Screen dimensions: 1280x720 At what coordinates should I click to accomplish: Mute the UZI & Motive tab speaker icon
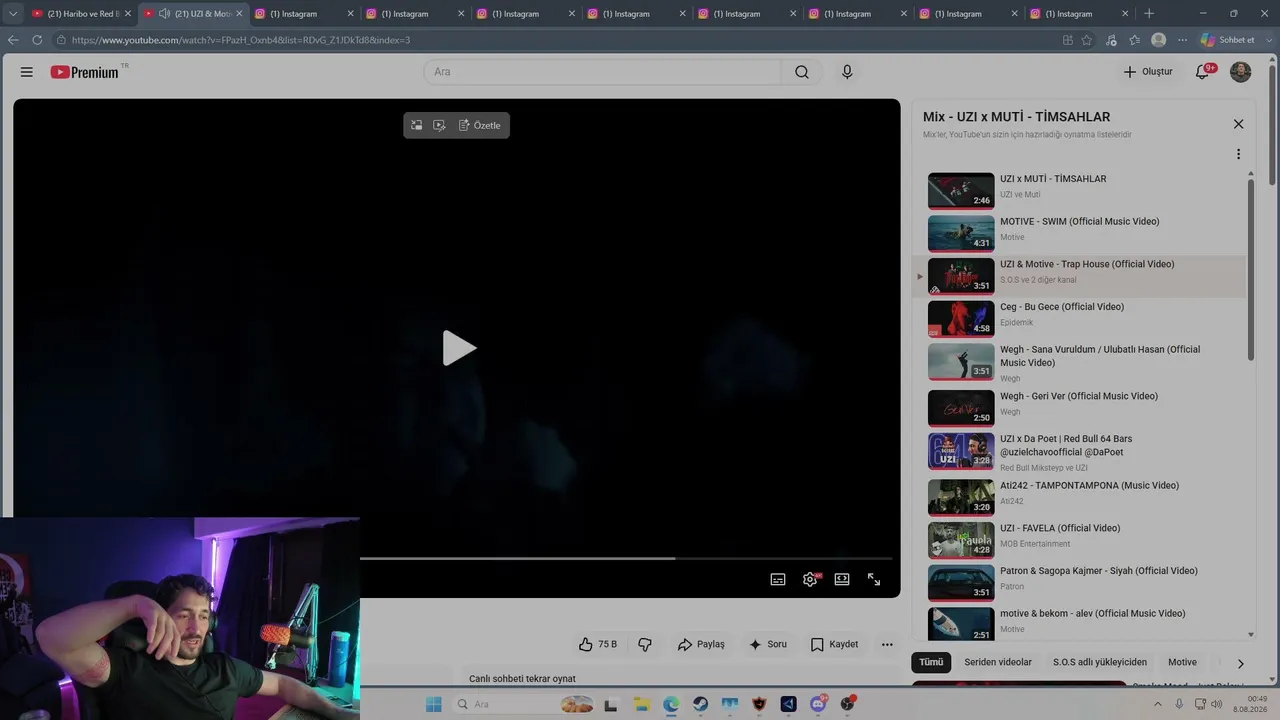[x=164, y=14]
